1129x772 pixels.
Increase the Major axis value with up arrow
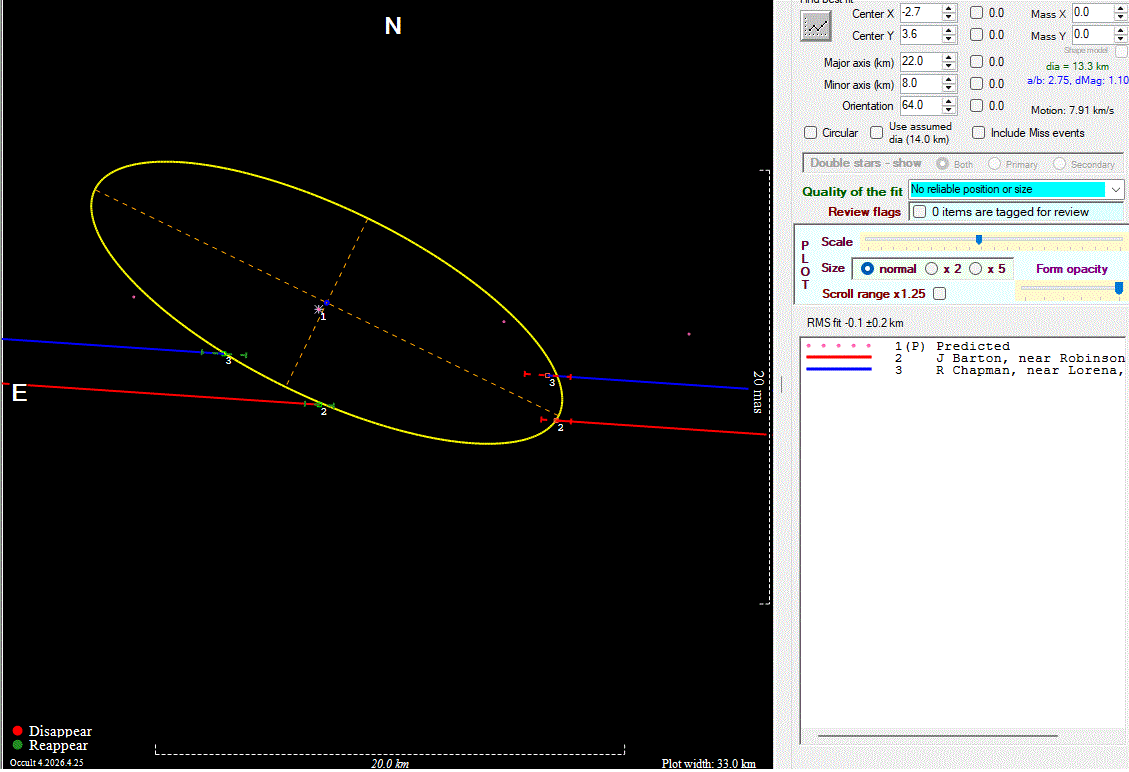click(x=948, y=58)
